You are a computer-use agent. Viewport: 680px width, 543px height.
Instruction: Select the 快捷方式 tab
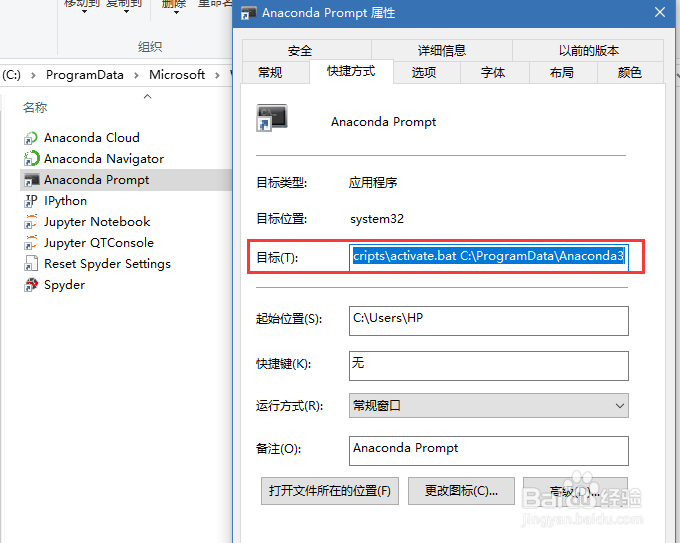[x=351, y=71]
